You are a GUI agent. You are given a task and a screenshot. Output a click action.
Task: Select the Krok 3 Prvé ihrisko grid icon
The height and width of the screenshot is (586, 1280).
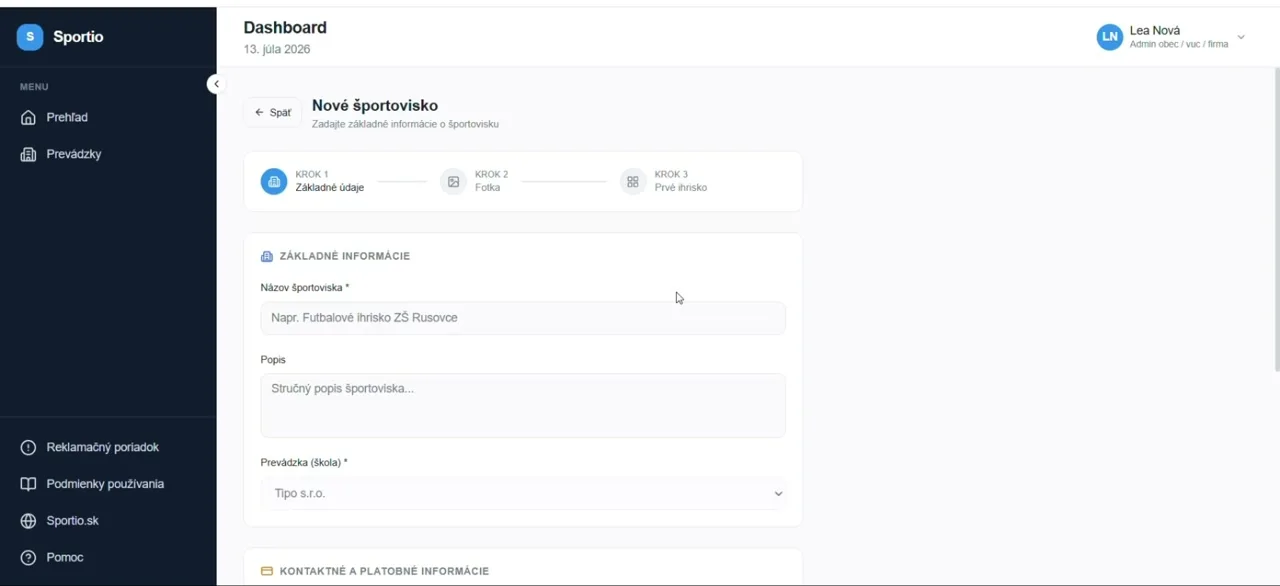[632, 182]
